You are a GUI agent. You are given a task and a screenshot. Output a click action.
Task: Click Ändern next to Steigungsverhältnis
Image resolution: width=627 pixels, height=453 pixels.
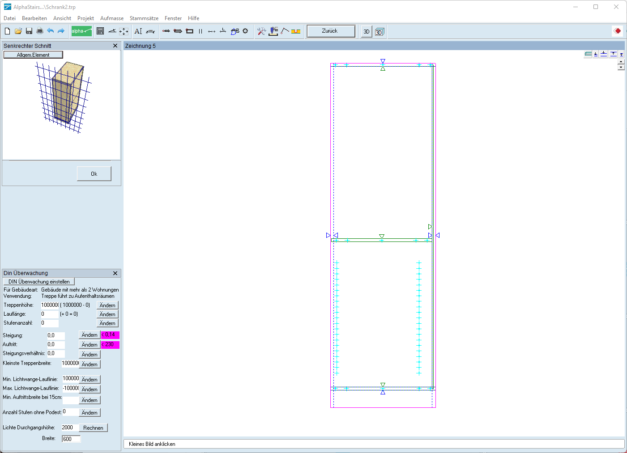tap(89, 354)
